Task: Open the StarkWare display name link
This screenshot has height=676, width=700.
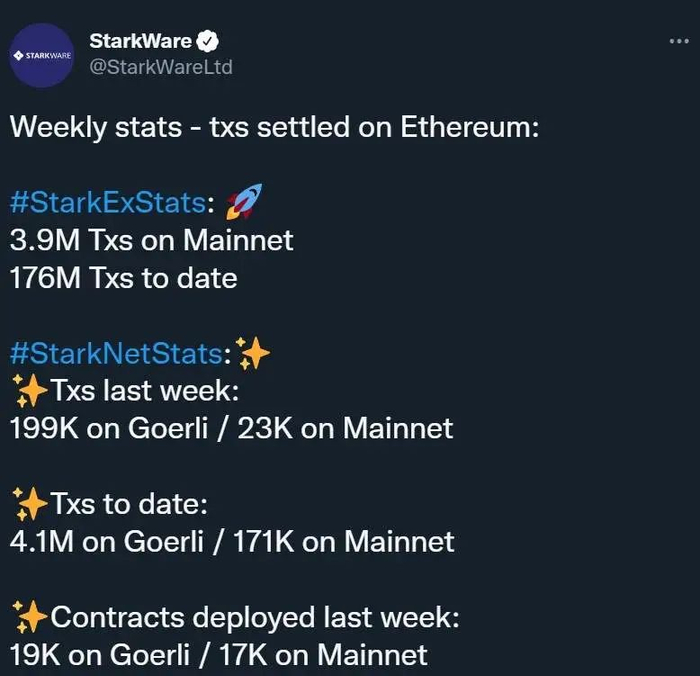Action: [x=140, y=41]
